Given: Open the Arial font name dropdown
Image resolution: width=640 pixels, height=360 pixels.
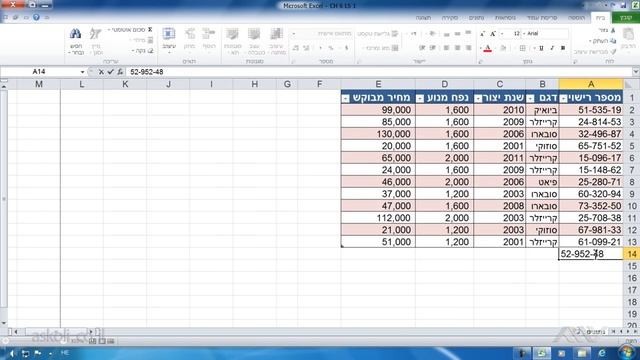Looking at the screenshot, I should coord(524,33).
